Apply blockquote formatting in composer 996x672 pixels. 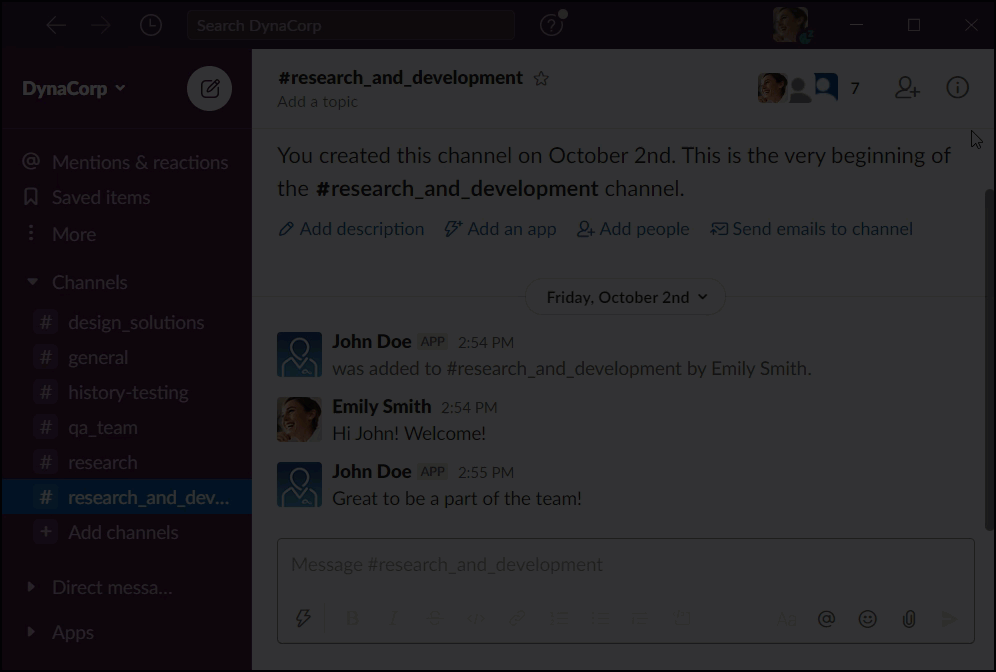point(639,618)
